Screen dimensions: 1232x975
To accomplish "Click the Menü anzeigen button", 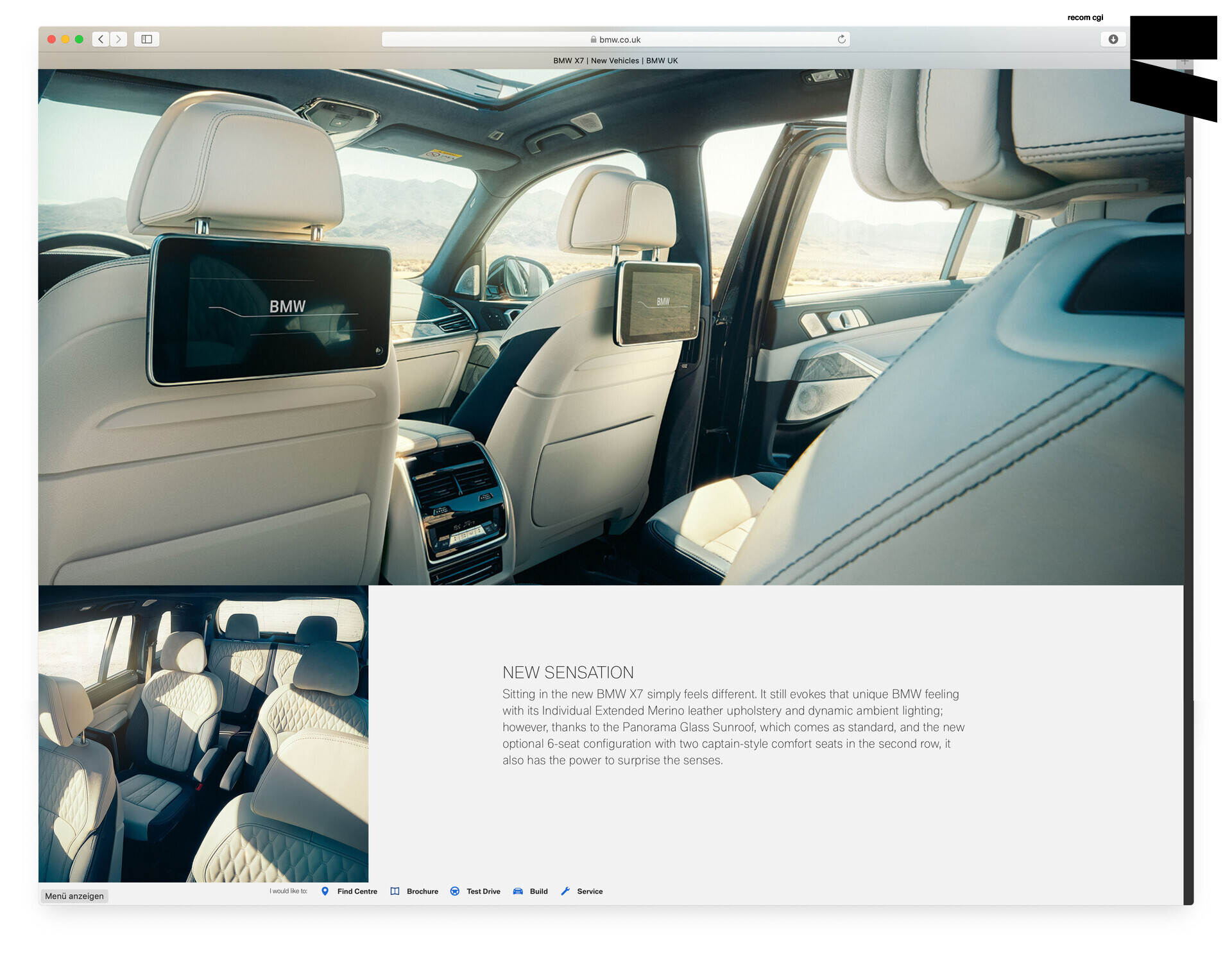I will point(74,895).
